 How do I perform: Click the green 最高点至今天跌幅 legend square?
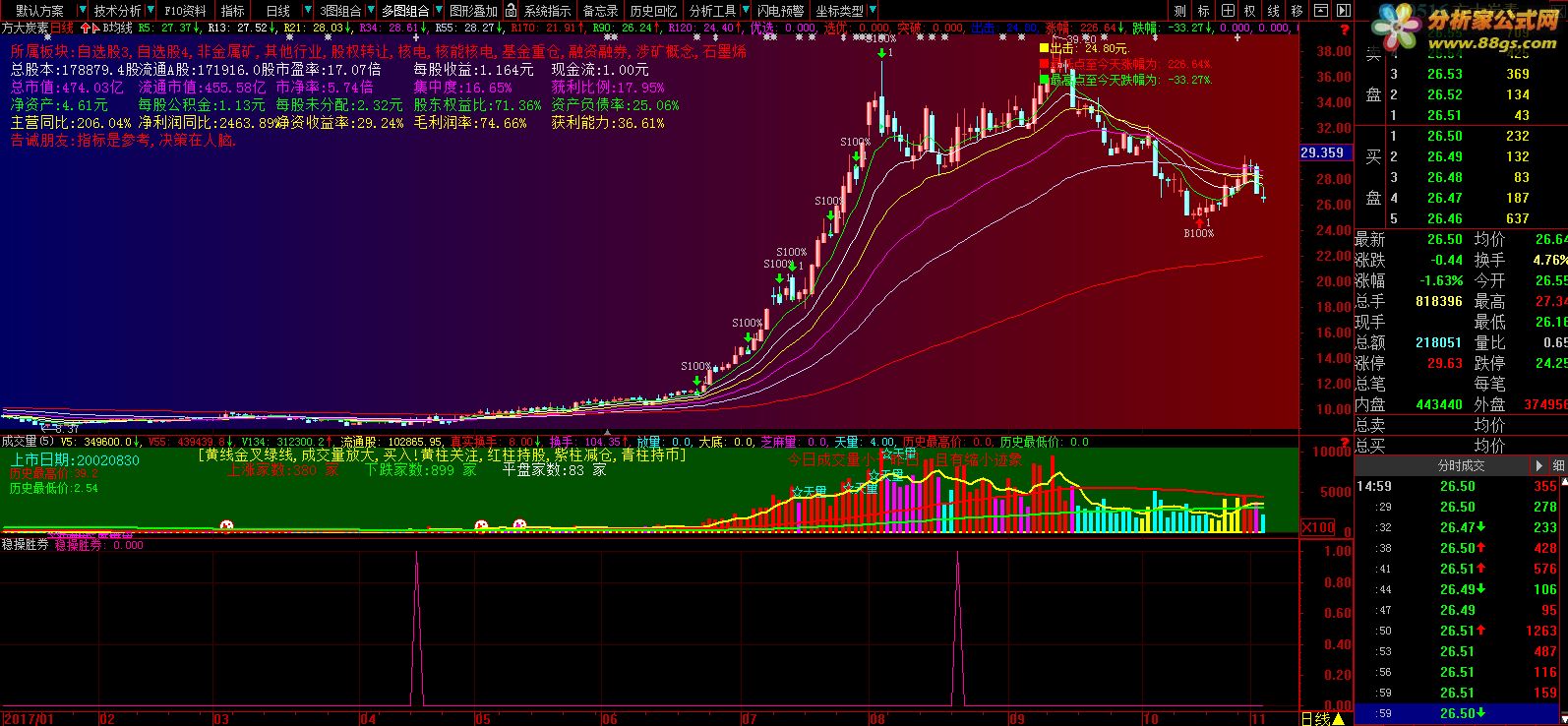click(1046, 79)
